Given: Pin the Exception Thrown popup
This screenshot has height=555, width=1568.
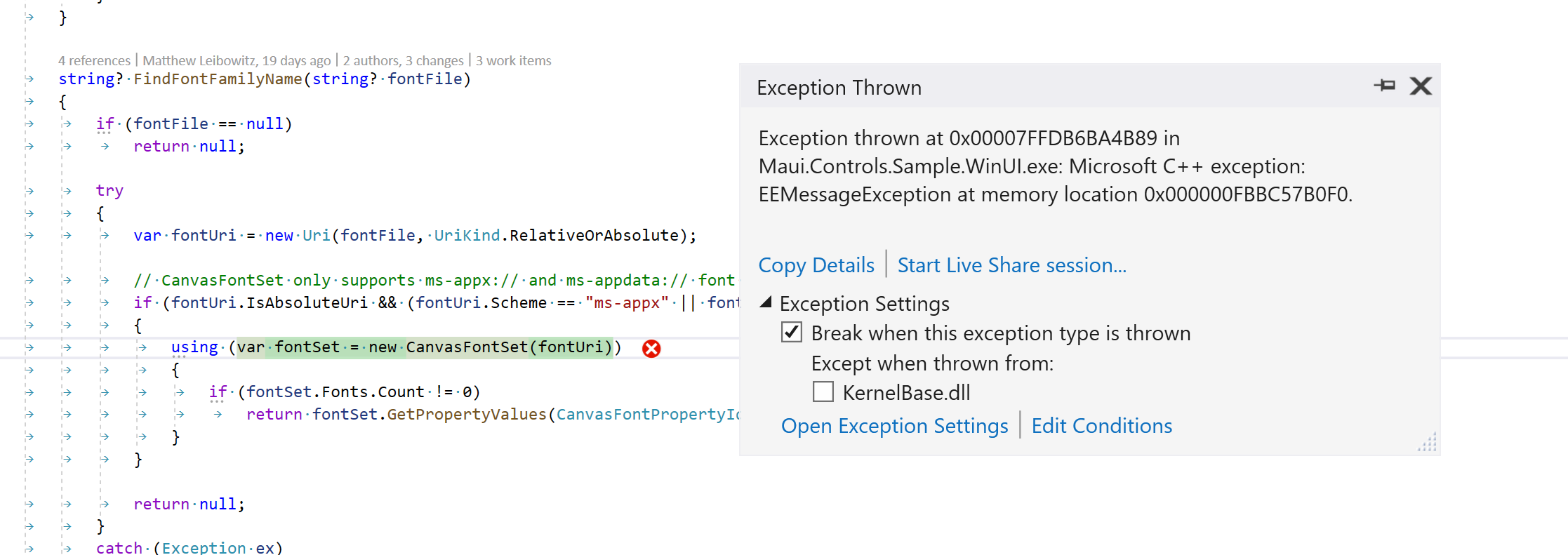Looking at the screenshot, I should [x=1384, y=86].
